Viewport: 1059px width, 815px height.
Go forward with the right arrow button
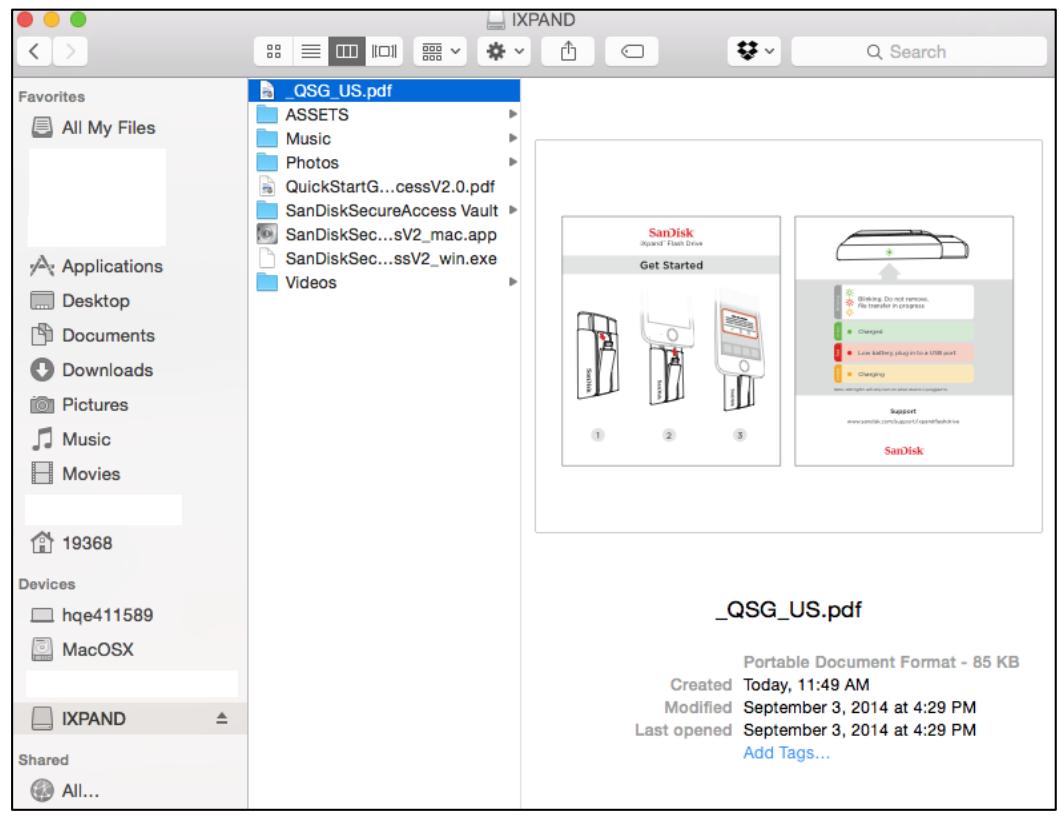70,51
